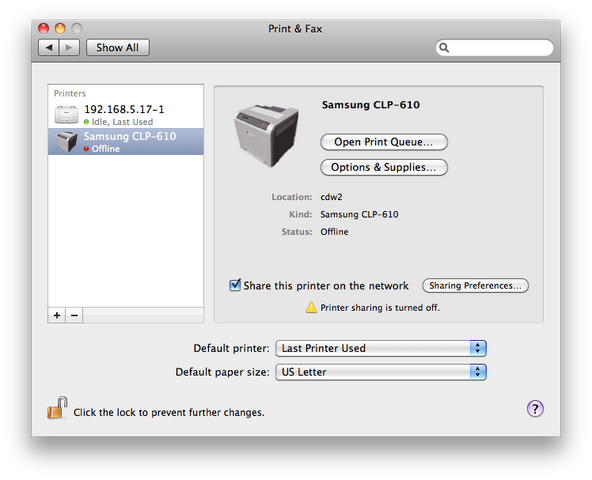
Task: Open the Default paper size dropdown
Action: (x=381, y=372)
